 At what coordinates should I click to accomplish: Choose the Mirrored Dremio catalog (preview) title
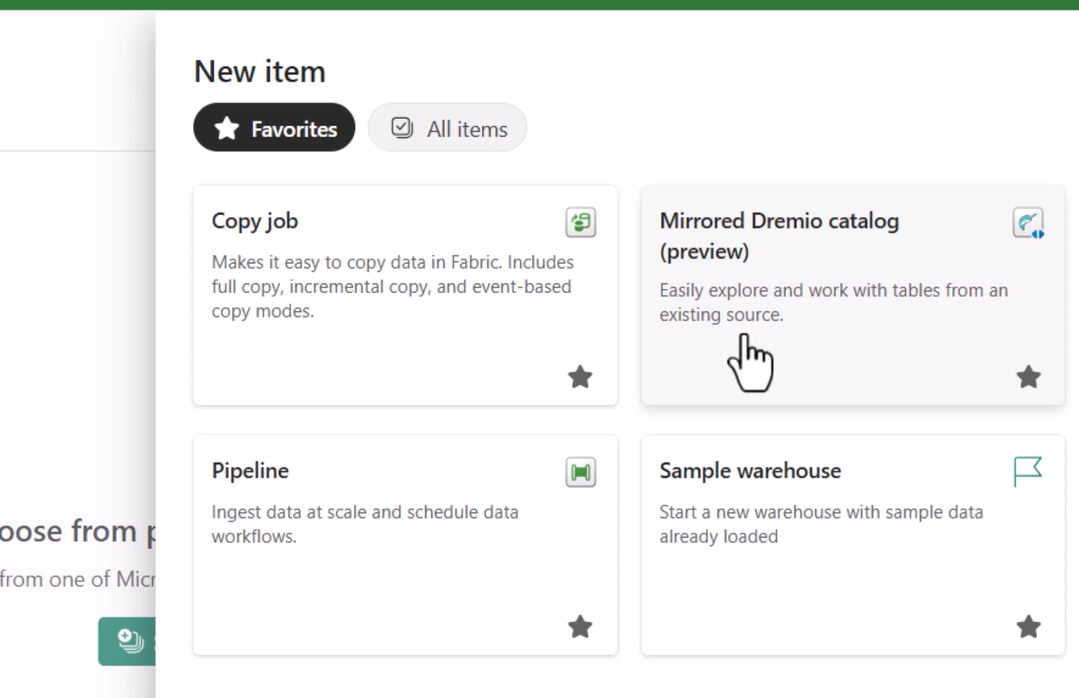778,235
